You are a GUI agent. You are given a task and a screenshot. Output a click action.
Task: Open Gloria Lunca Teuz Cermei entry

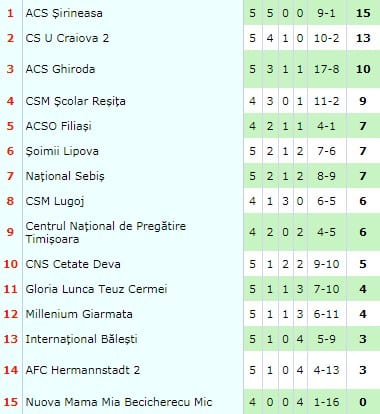(x=96, y=289)
